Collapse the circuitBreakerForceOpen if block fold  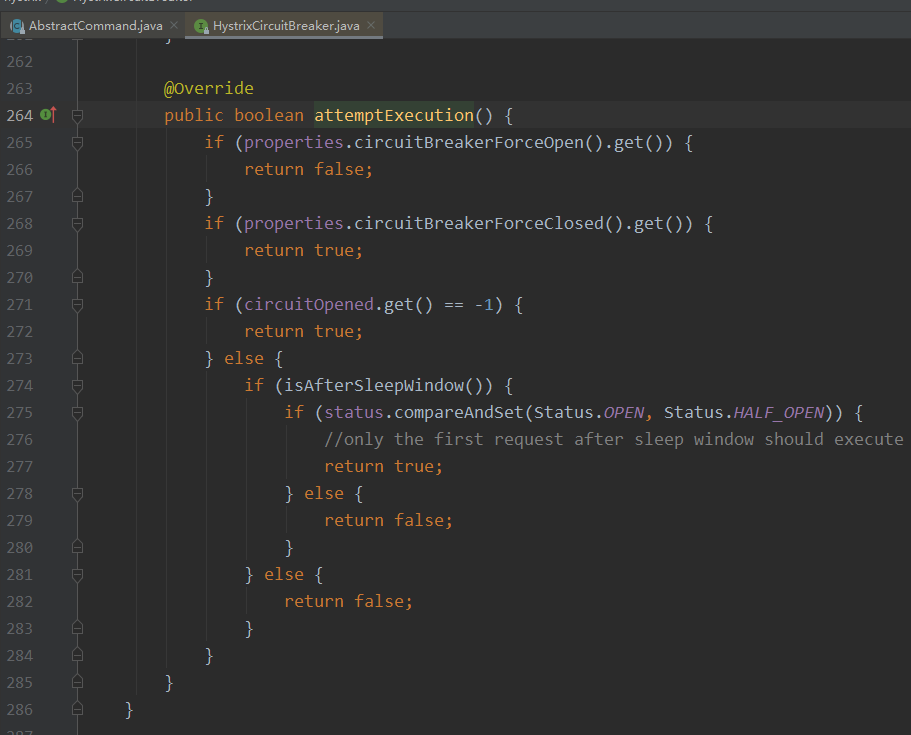pyautogui.click(x=77, y=142)
